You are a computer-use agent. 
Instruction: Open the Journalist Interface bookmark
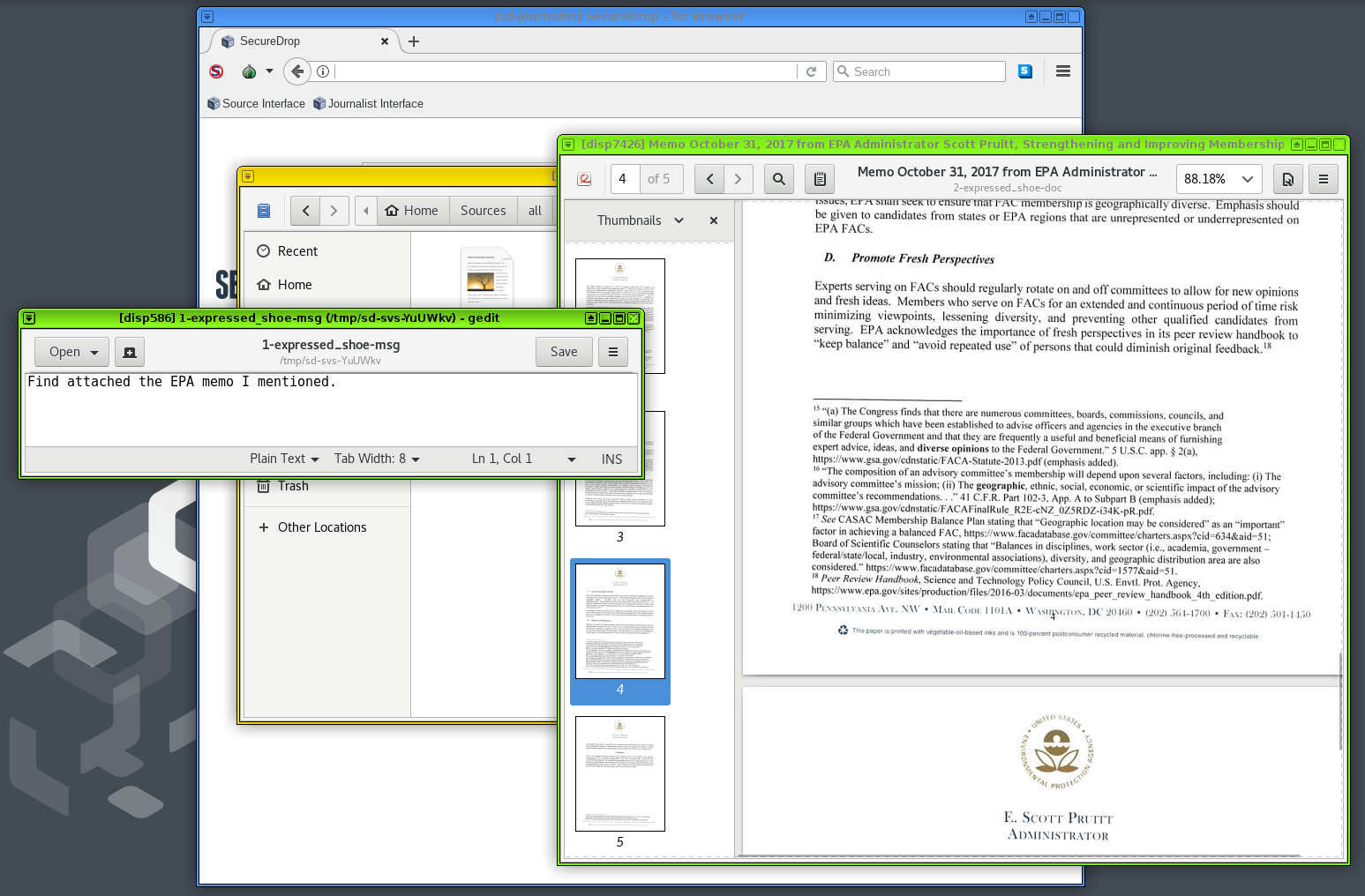click(368, 103)
